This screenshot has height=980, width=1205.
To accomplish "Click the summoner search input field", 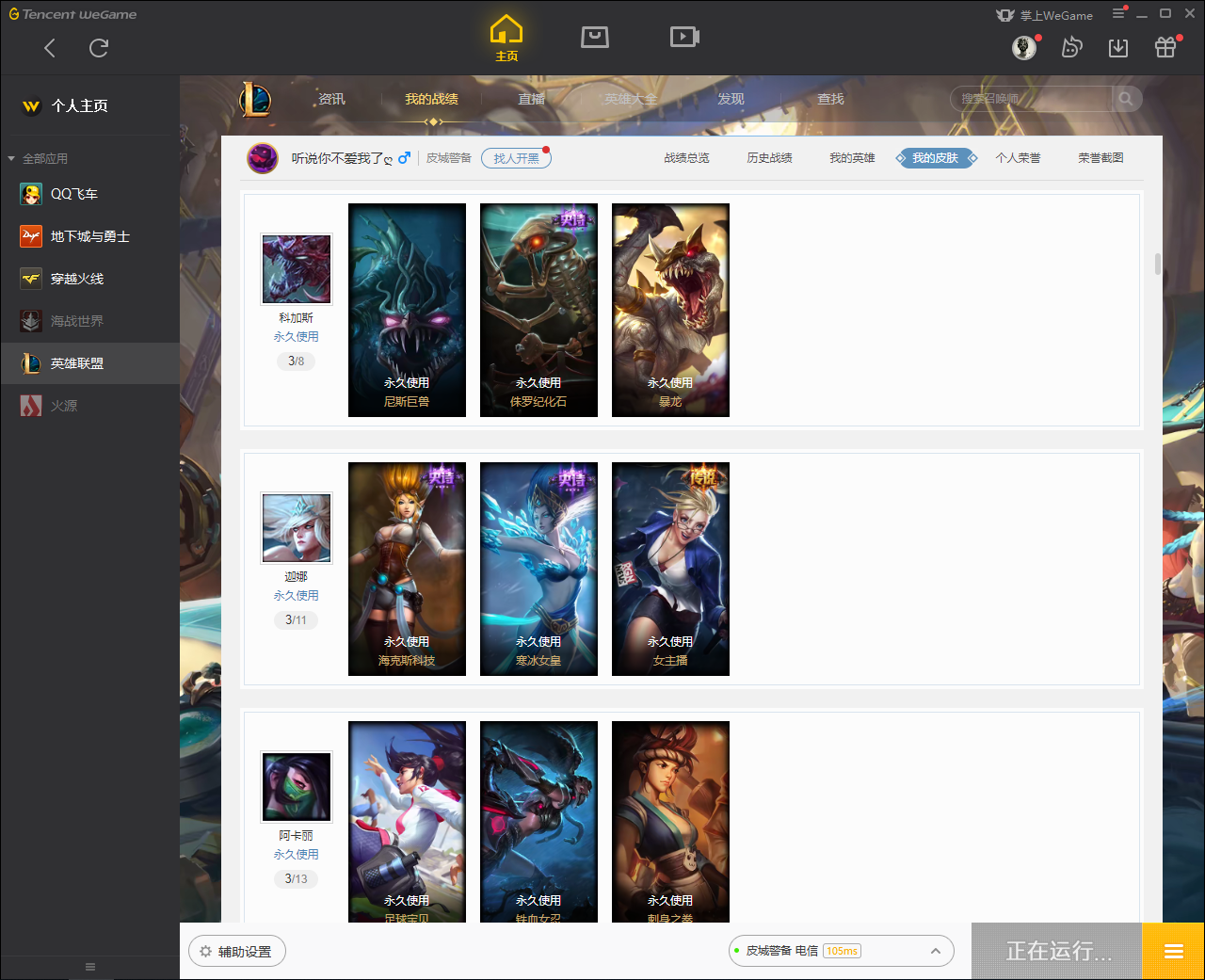I will tap(1032, 99).
